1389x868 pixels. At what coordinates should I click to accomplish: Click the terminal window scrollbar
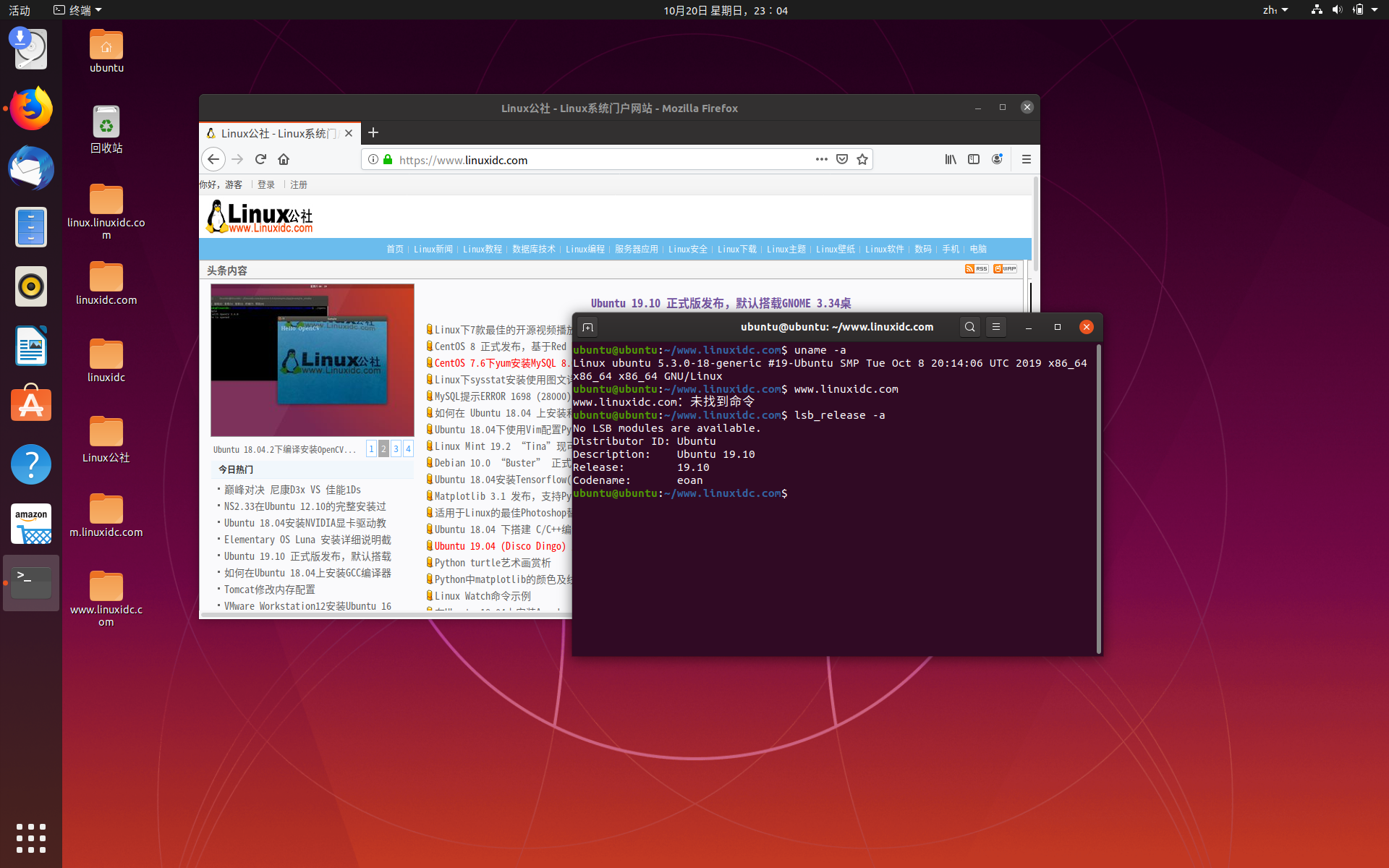click(1099, 499)
